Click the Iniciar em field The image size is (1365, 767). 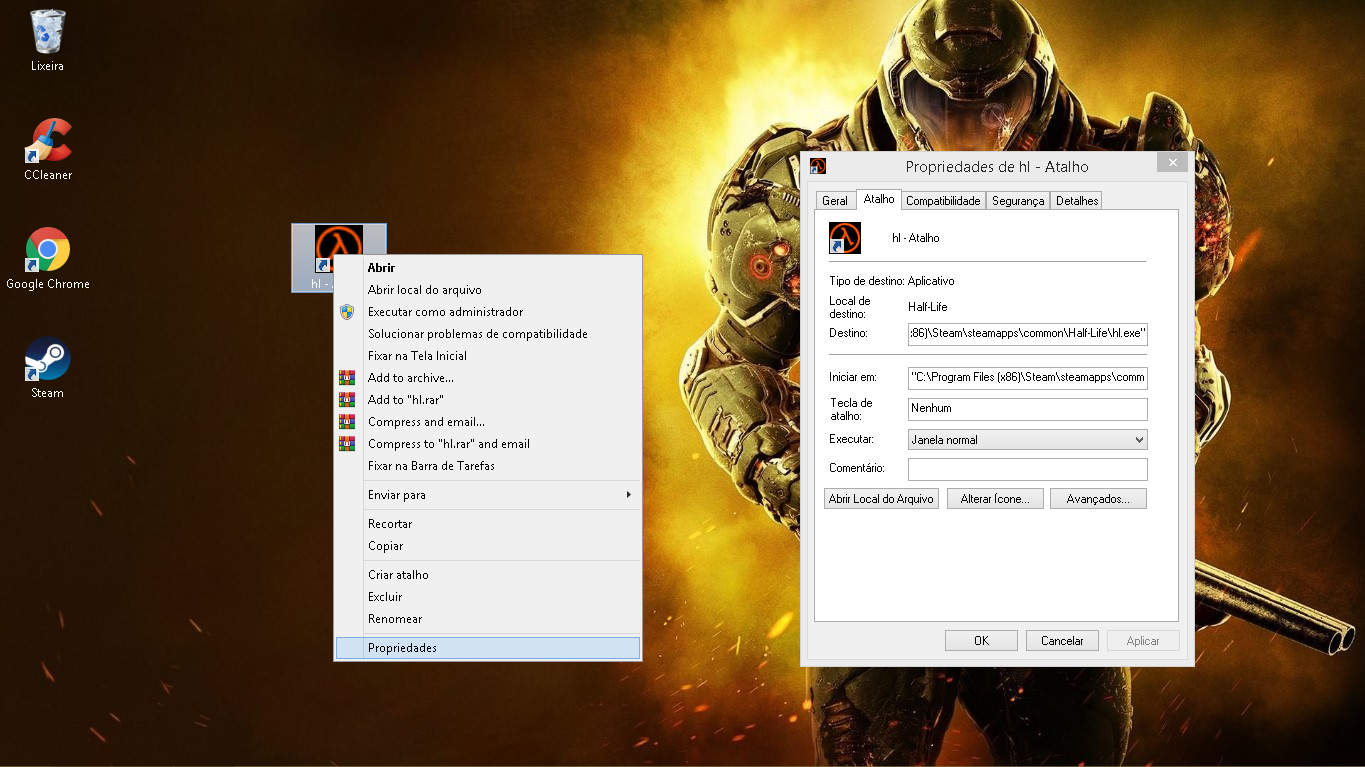tap(1027, 378)
